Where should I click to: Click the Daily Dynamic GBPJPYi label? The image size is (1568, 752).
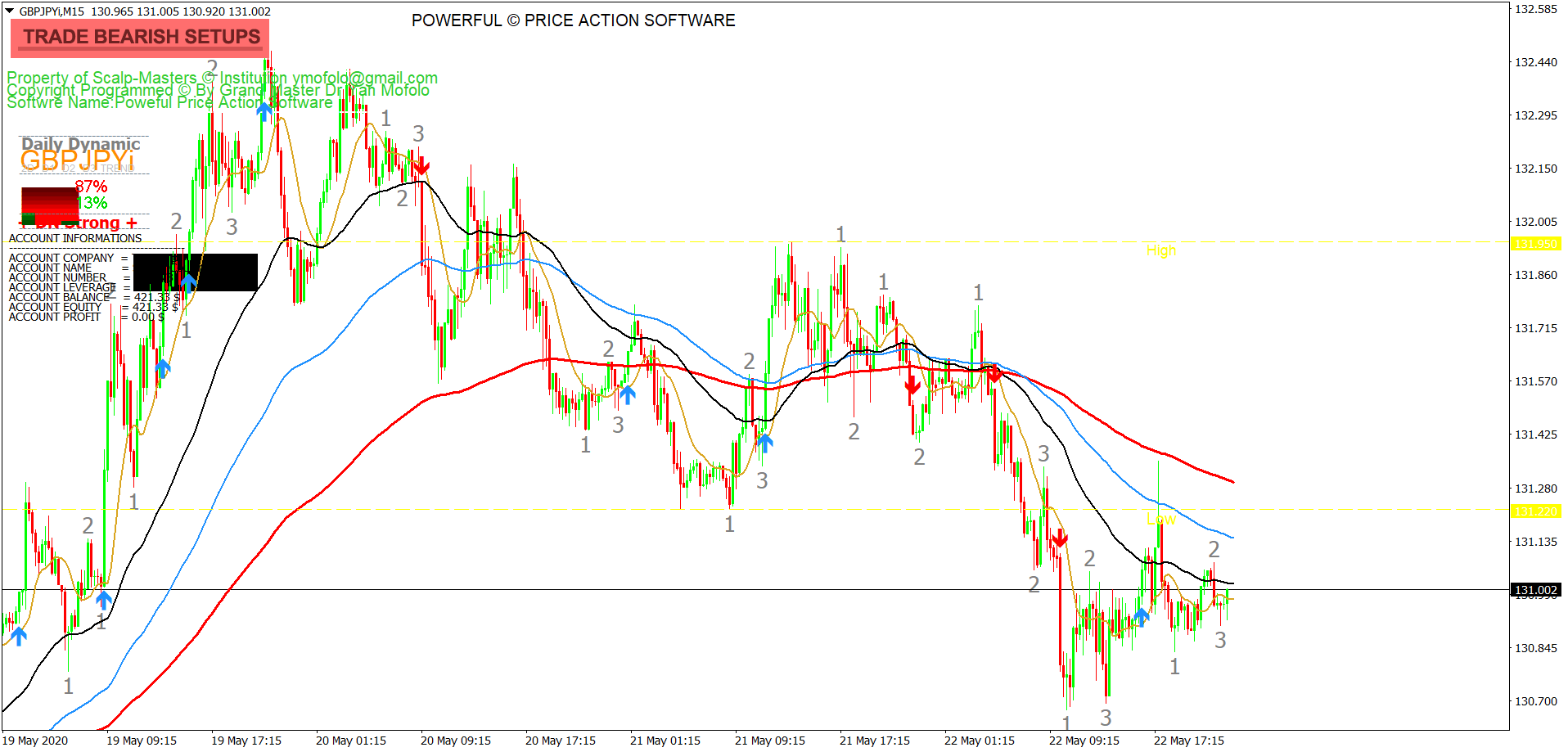(80, 152)
